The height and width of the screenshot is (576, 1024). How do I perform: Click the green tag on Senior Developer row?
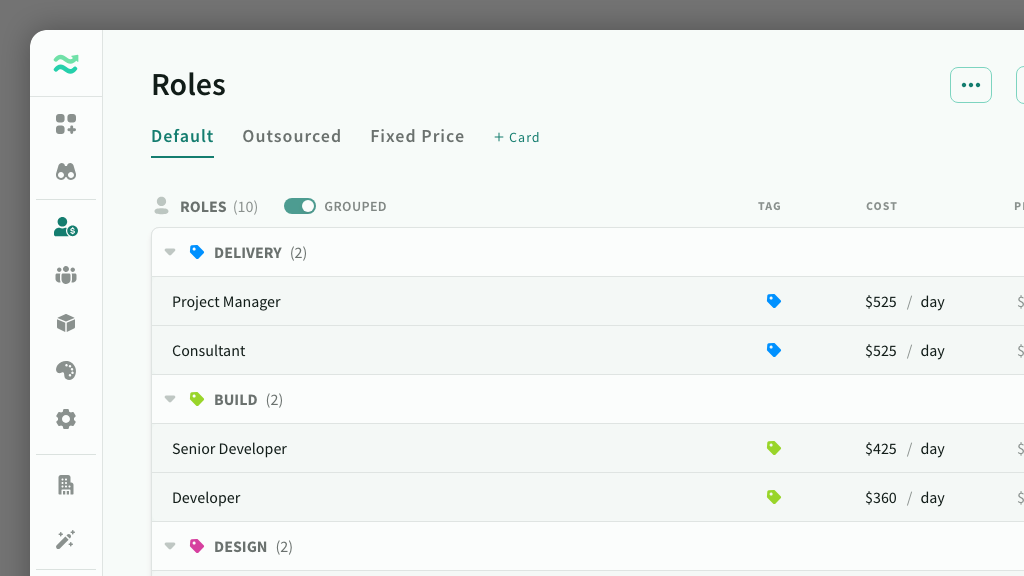coord(773,448)
